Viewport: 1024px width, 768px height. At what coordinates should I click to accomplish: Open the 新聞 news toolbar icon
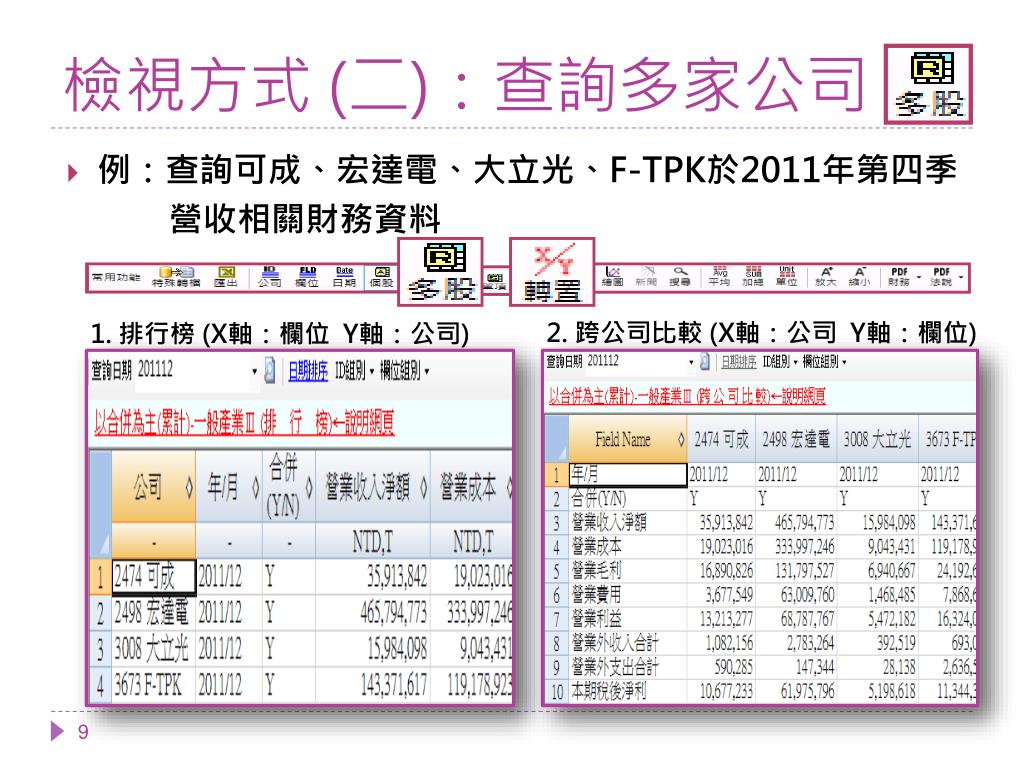click(x=646, y=277)
